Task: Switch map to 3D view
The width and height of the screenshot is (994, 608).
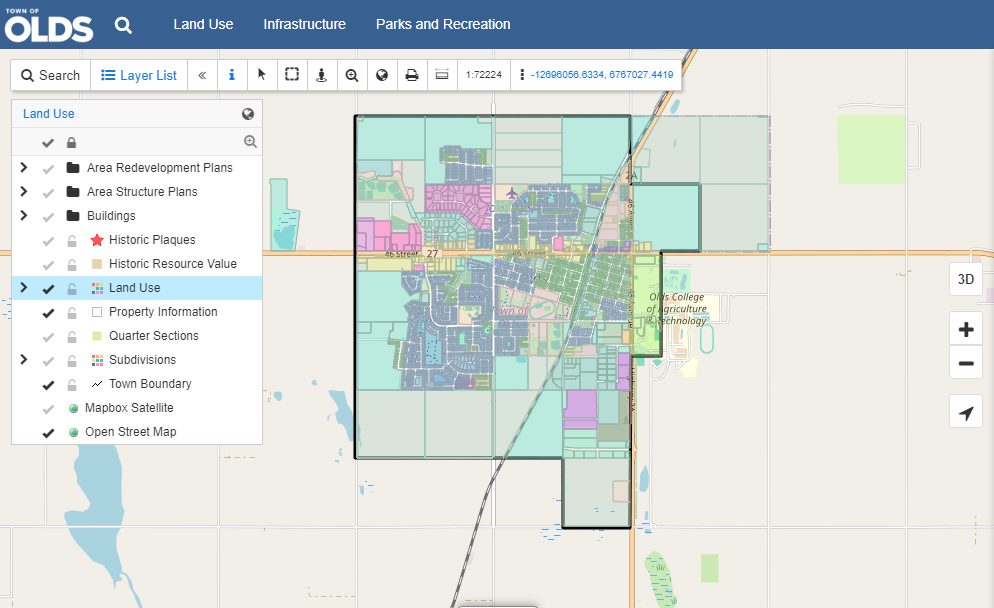Action: pos(965,279)
